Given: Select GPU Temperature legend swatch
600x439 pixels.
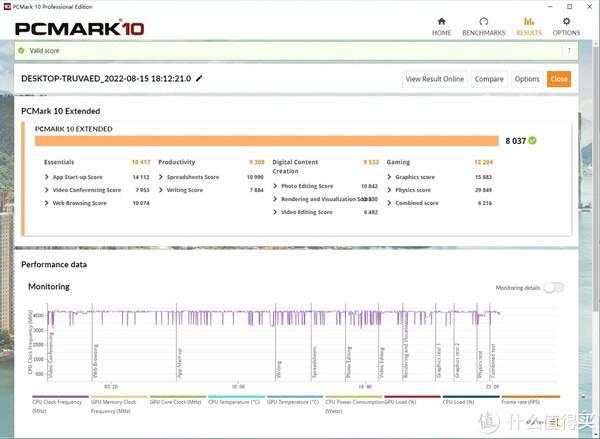Looking at the screenshot, I should coord(295,397).
